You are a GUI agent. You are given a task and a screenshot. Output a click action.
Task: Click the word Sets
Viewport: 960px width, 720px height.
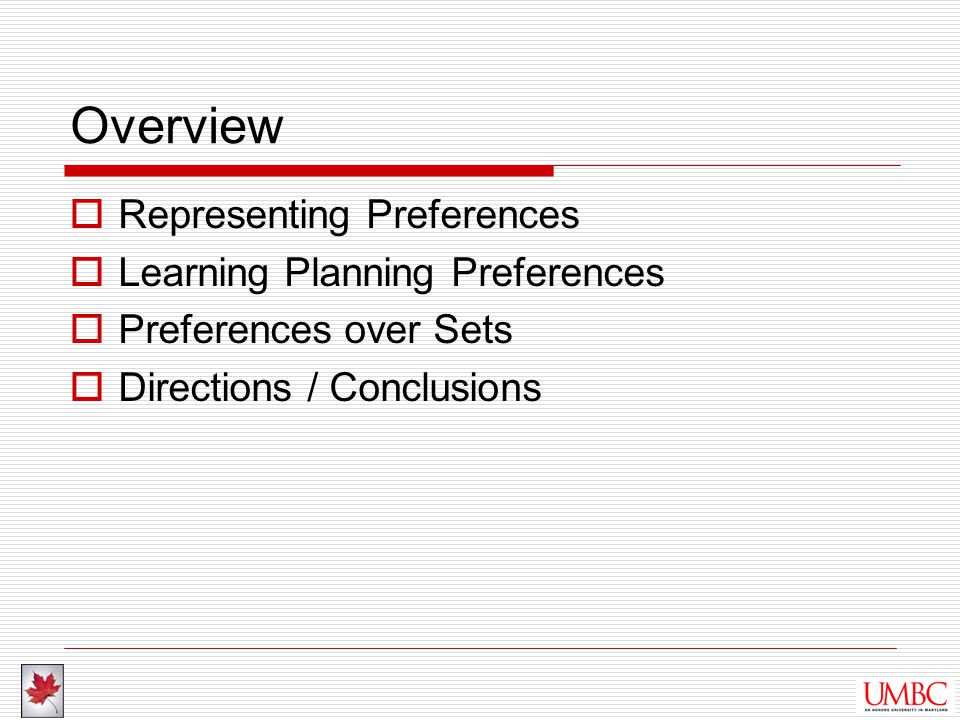[473, 329]
